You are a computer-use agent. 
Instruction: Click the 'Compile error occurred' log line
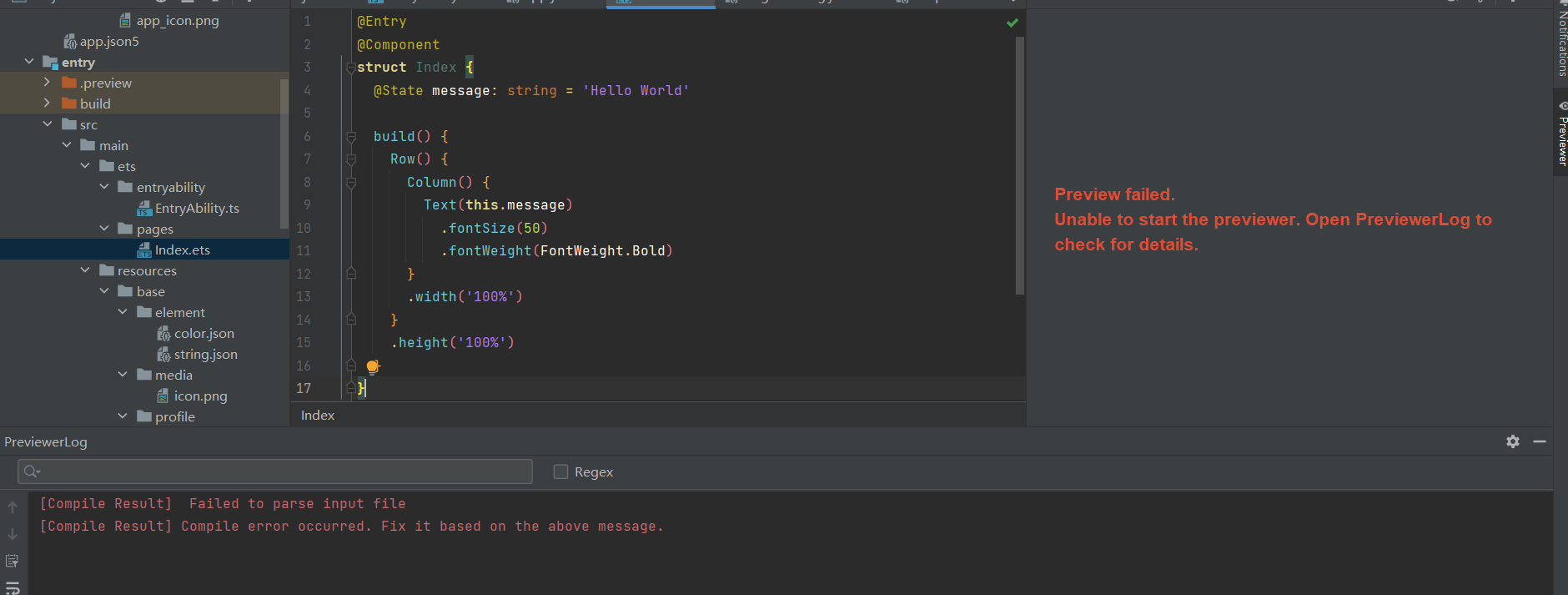[x=352, y=526]
